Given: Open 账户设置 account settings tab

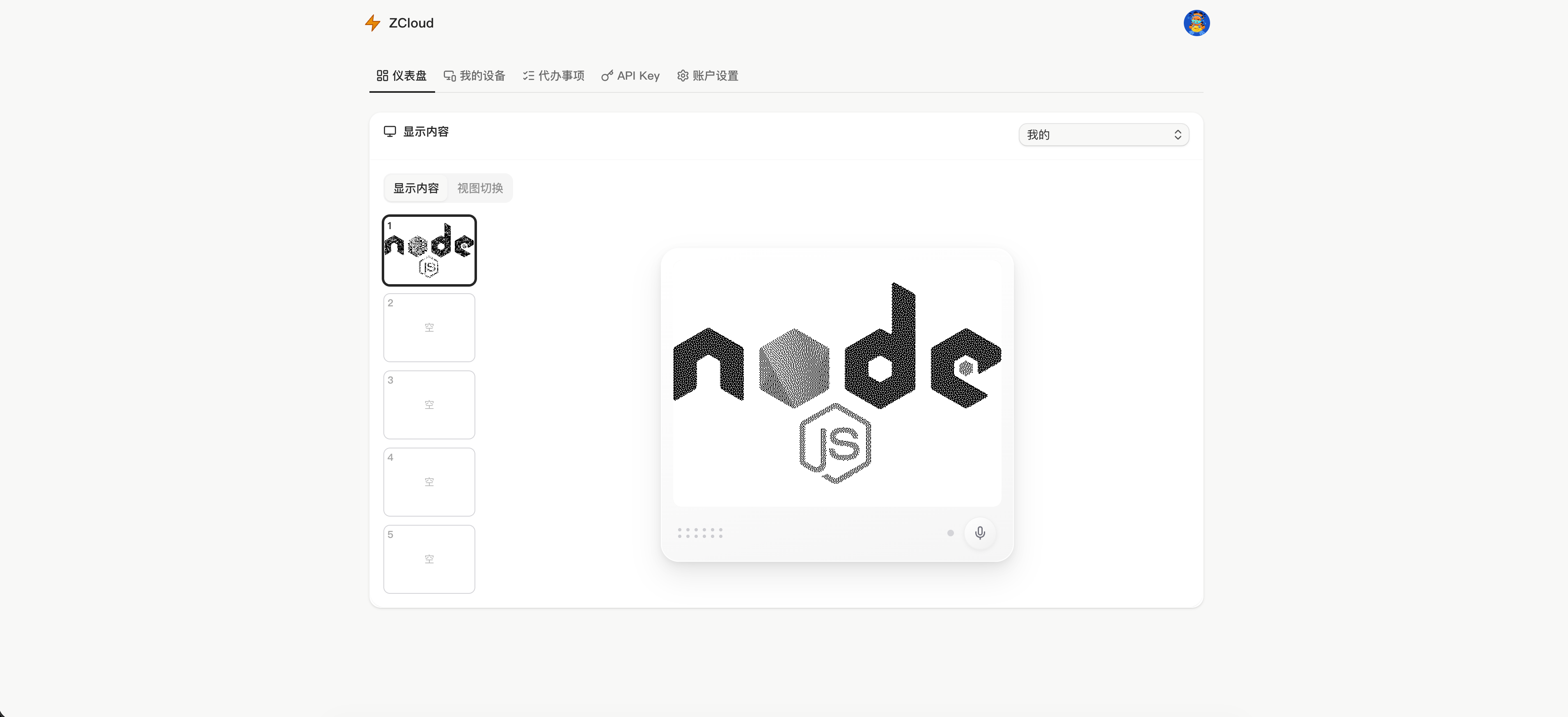Looking at the screenshot, I should 708,76.
